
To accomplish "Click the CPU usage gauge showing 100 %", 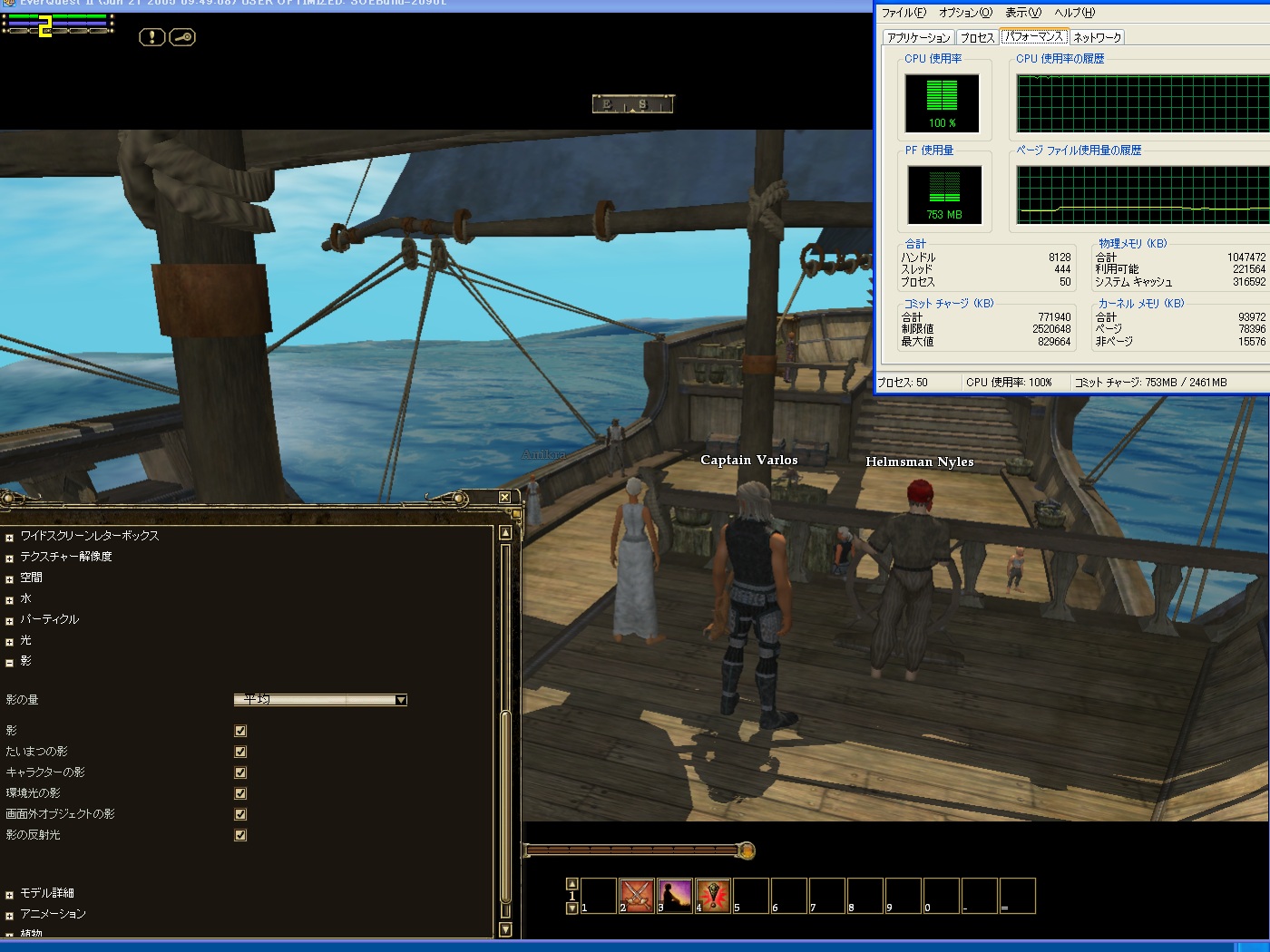I will coord(942,103).
